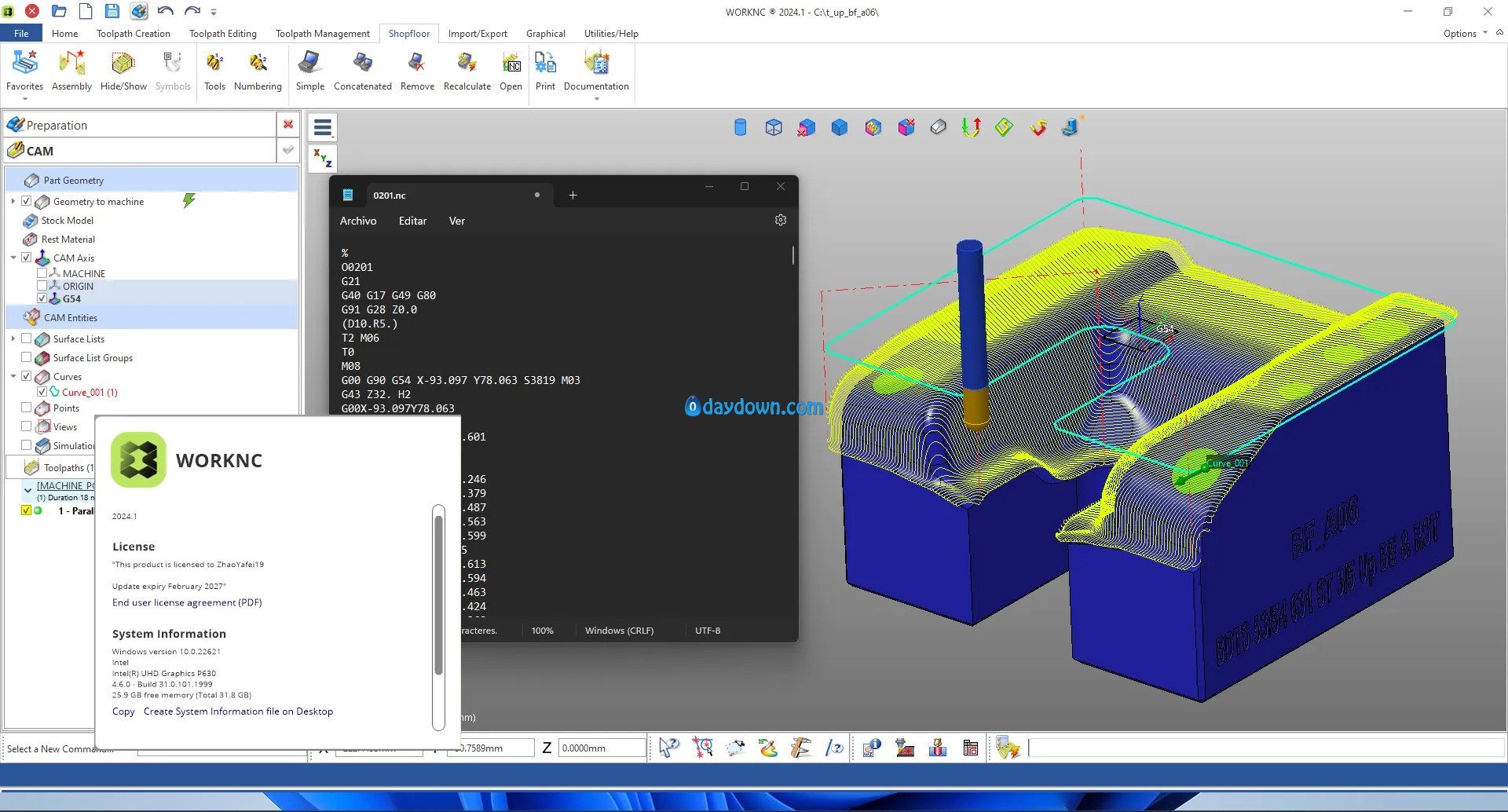
Task: Expand the Surface Lists node
Action: point(13,338)
